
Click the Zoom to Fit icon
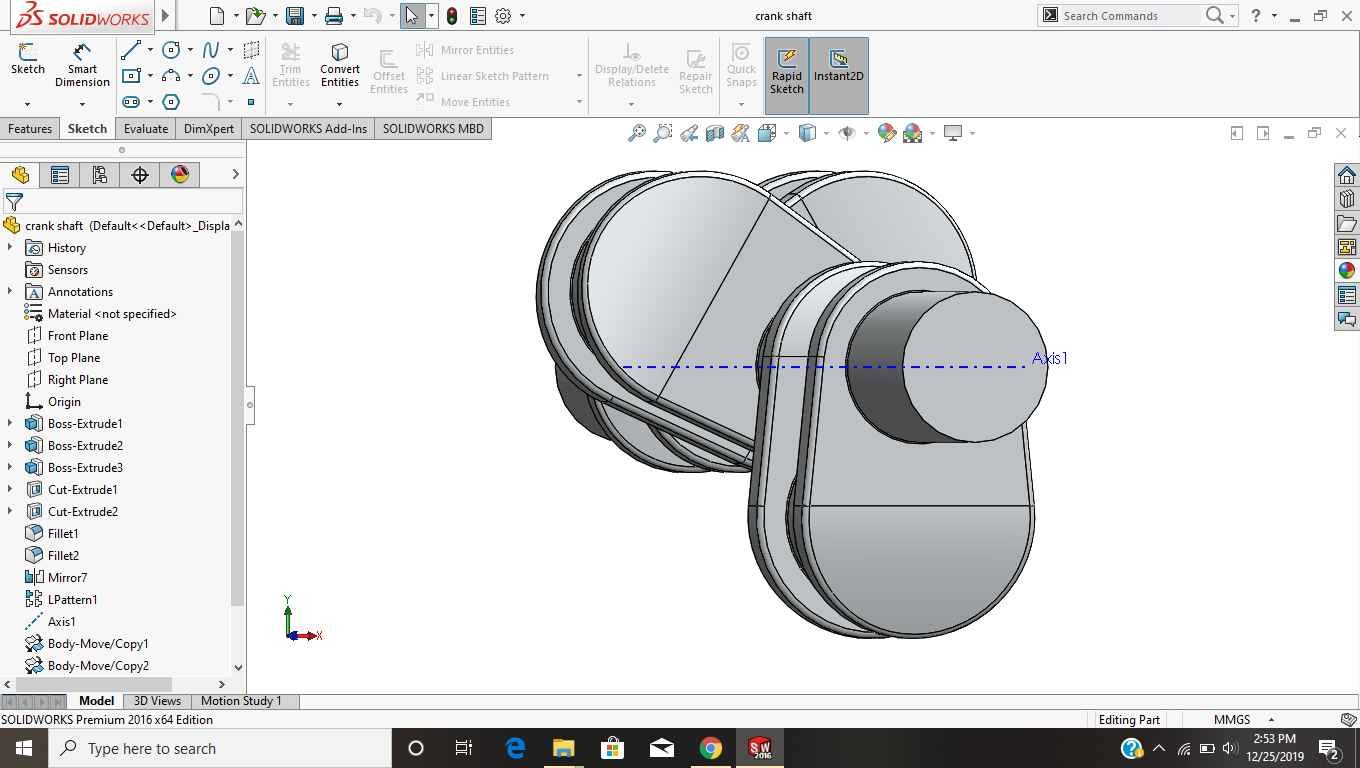[x=636, y=133]
